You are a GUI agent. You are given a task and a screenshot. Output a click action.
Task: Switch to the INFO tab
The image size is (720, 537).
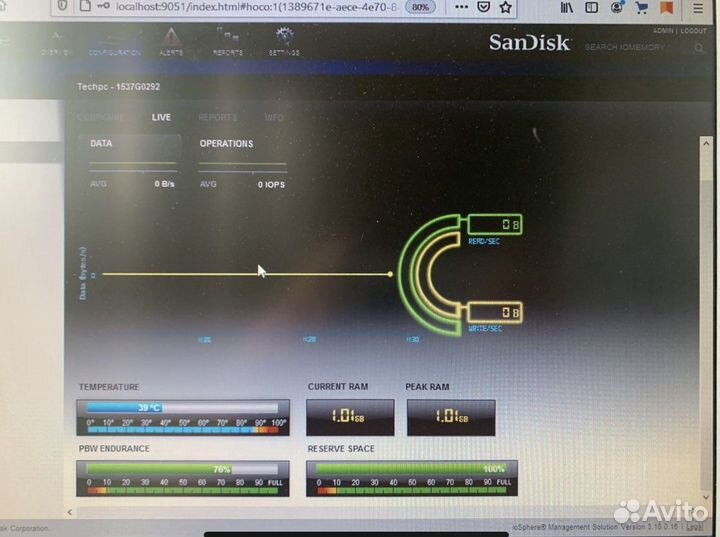point(274,117)
